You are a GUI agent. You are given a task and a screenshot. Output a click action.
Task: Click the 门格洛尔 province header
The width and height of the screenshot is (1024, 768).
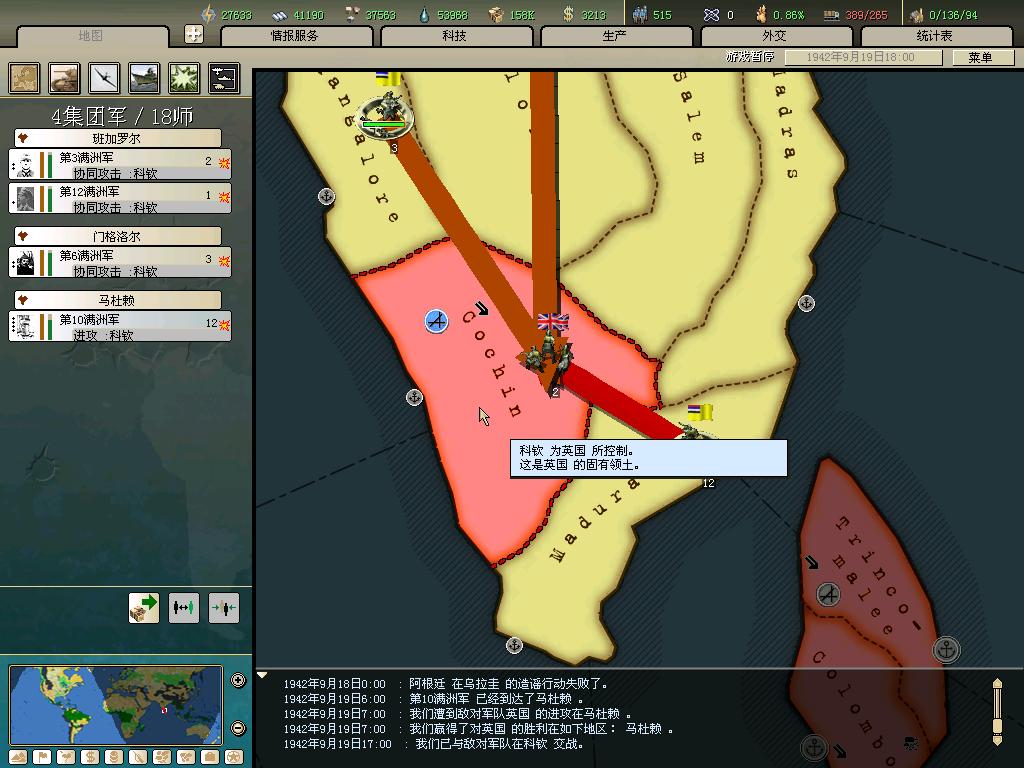118,236
